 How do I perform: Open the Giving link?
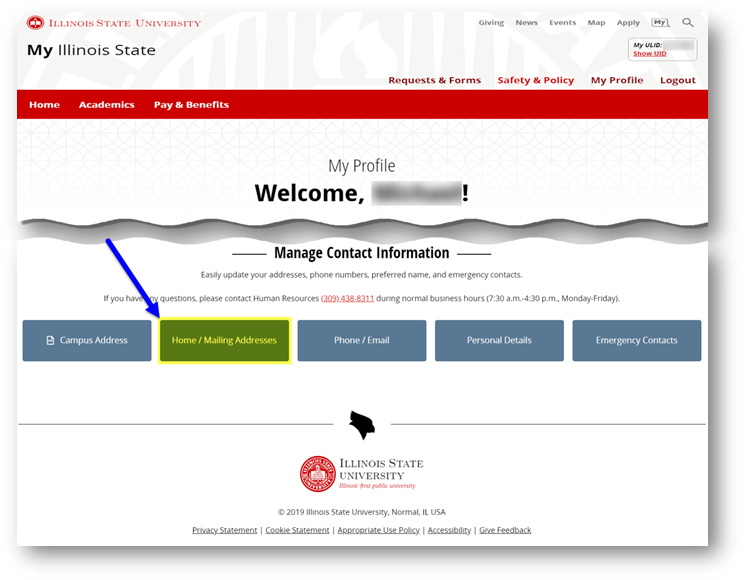coord(491,22)
